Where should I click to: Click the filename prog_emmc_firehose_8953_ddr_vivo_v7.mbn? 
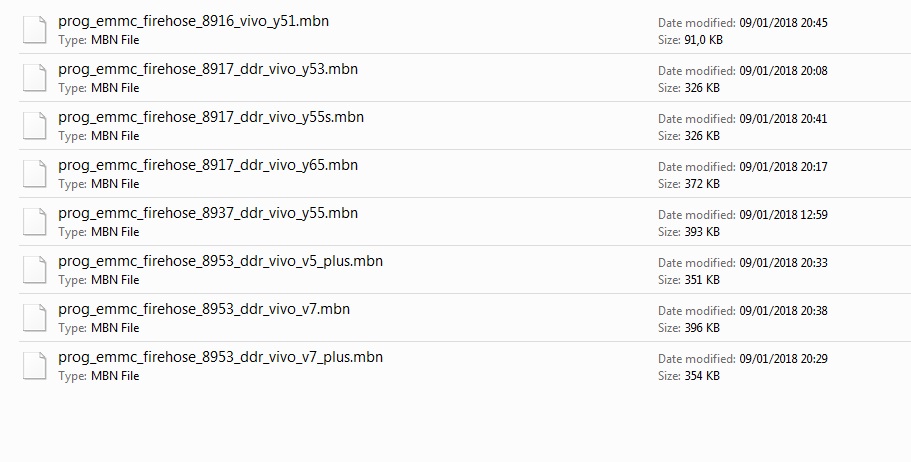coord(204,309)
